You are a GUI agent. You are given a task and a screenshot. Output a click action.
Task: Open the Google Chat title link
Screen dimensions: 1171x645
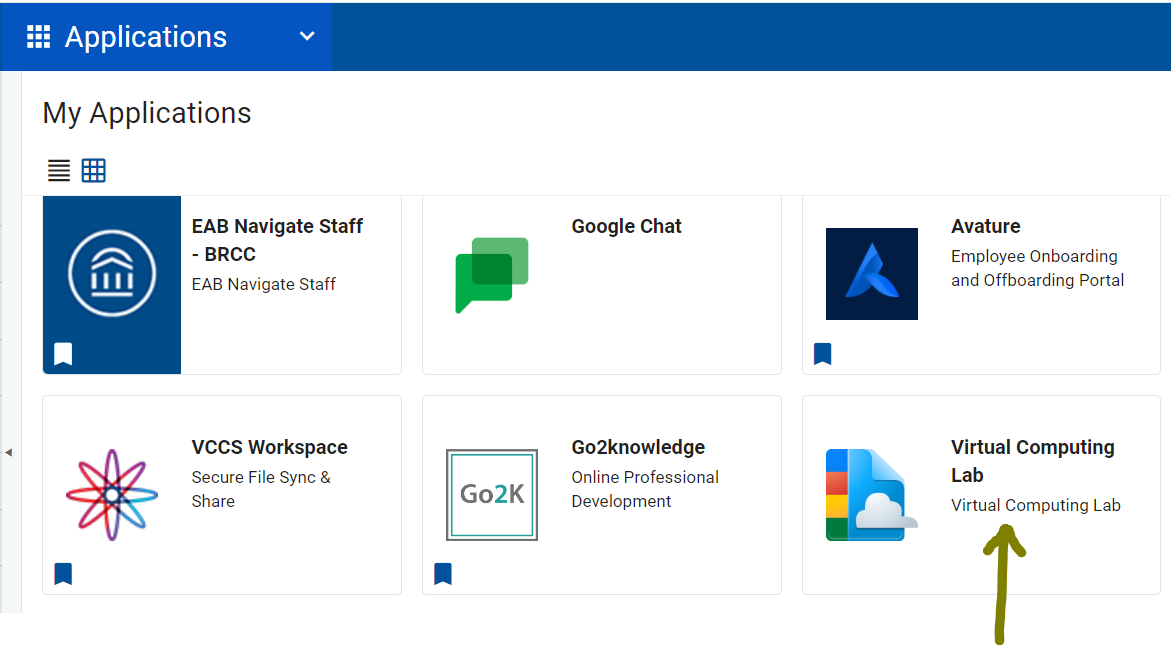(x=626, y=226)
